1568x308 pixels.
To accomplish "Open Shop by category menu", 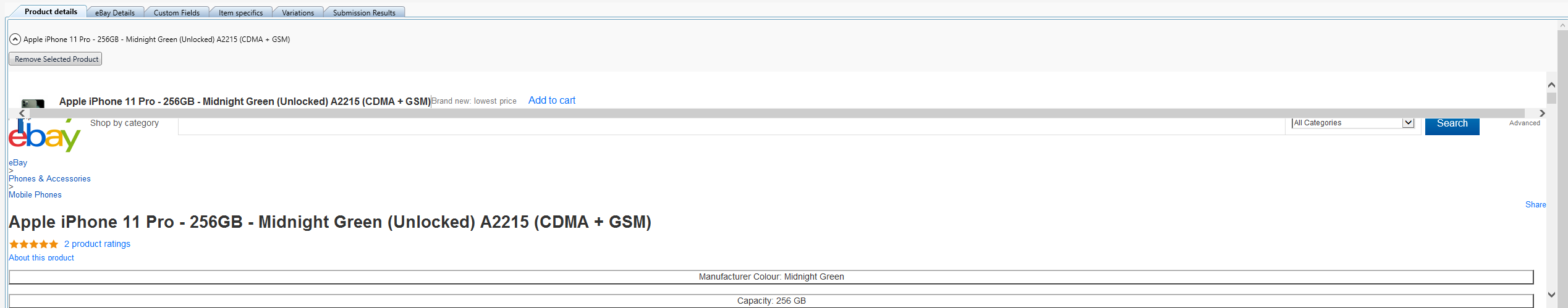I will (124, 123).
